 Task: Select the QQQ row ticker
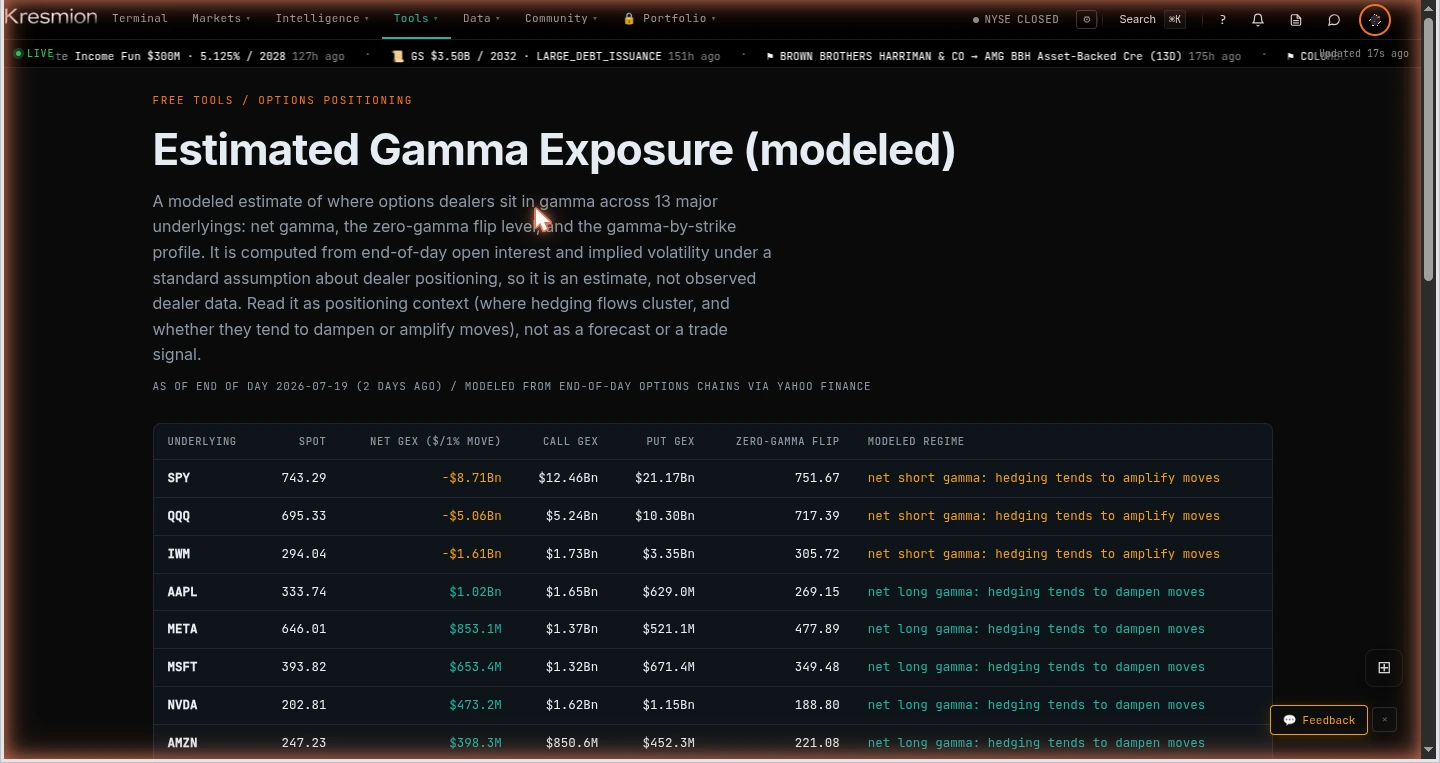pyautogui.click(x=179, y=516)
